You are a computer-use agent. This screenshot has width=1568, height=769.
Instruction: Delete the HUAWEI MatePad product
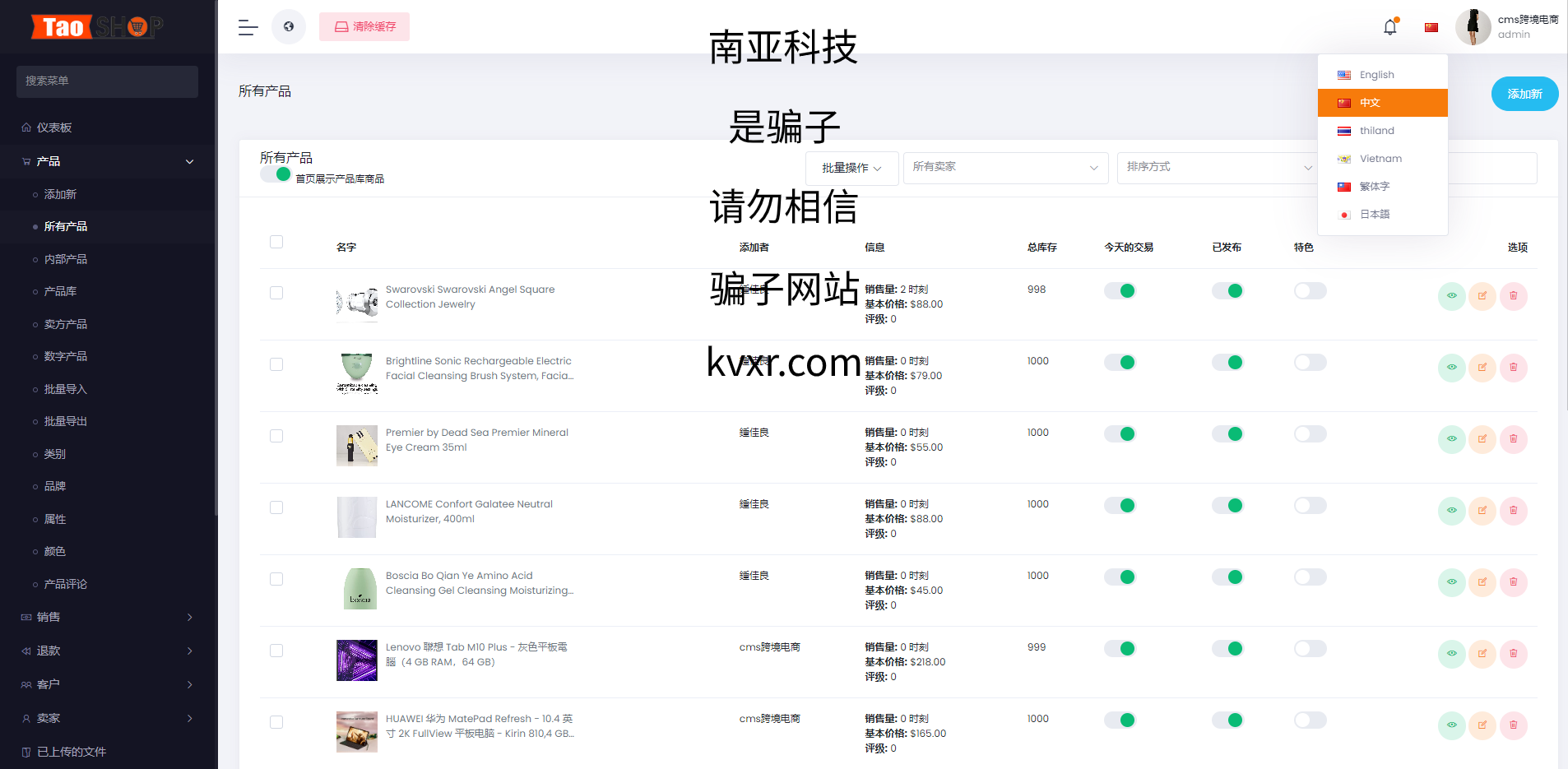(1514, 725)
